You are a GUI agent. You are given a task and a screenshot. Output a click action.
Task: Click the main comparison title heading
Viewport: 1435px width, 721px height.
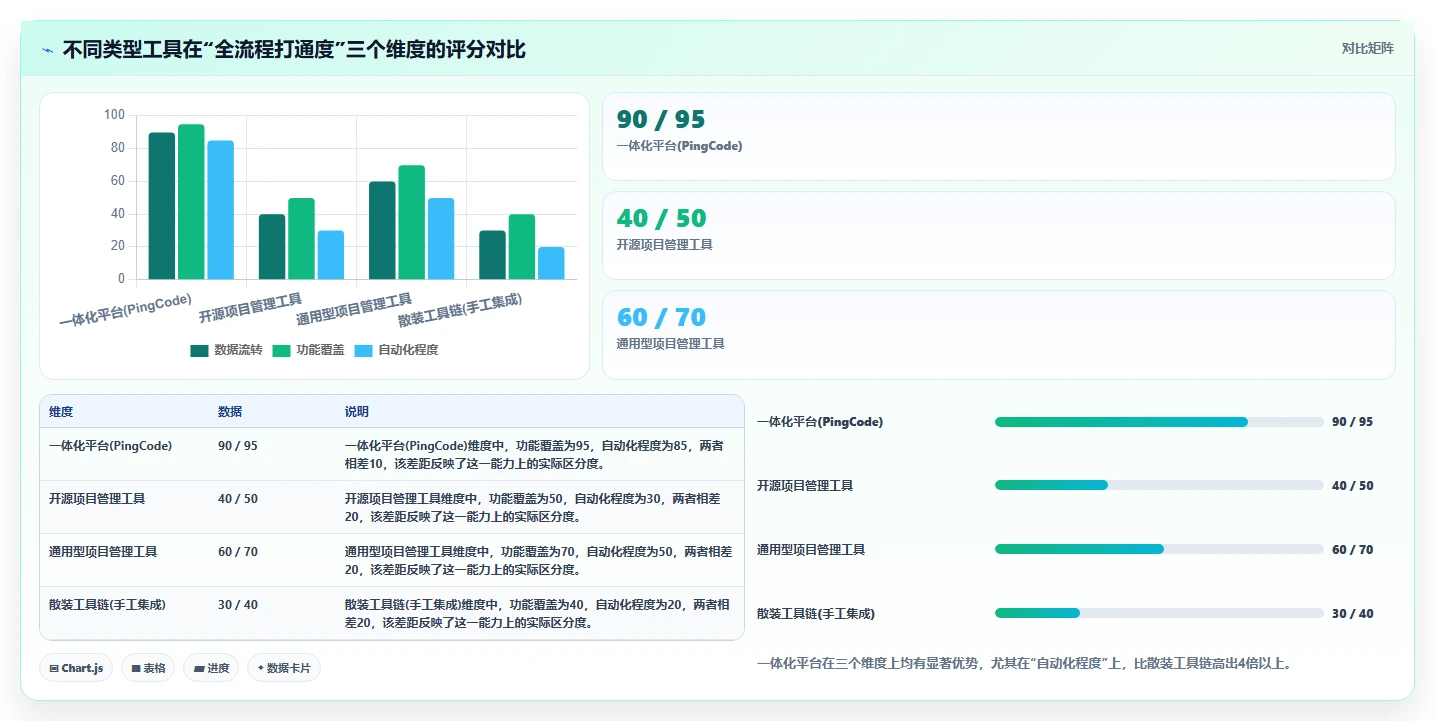coord(294,50)
